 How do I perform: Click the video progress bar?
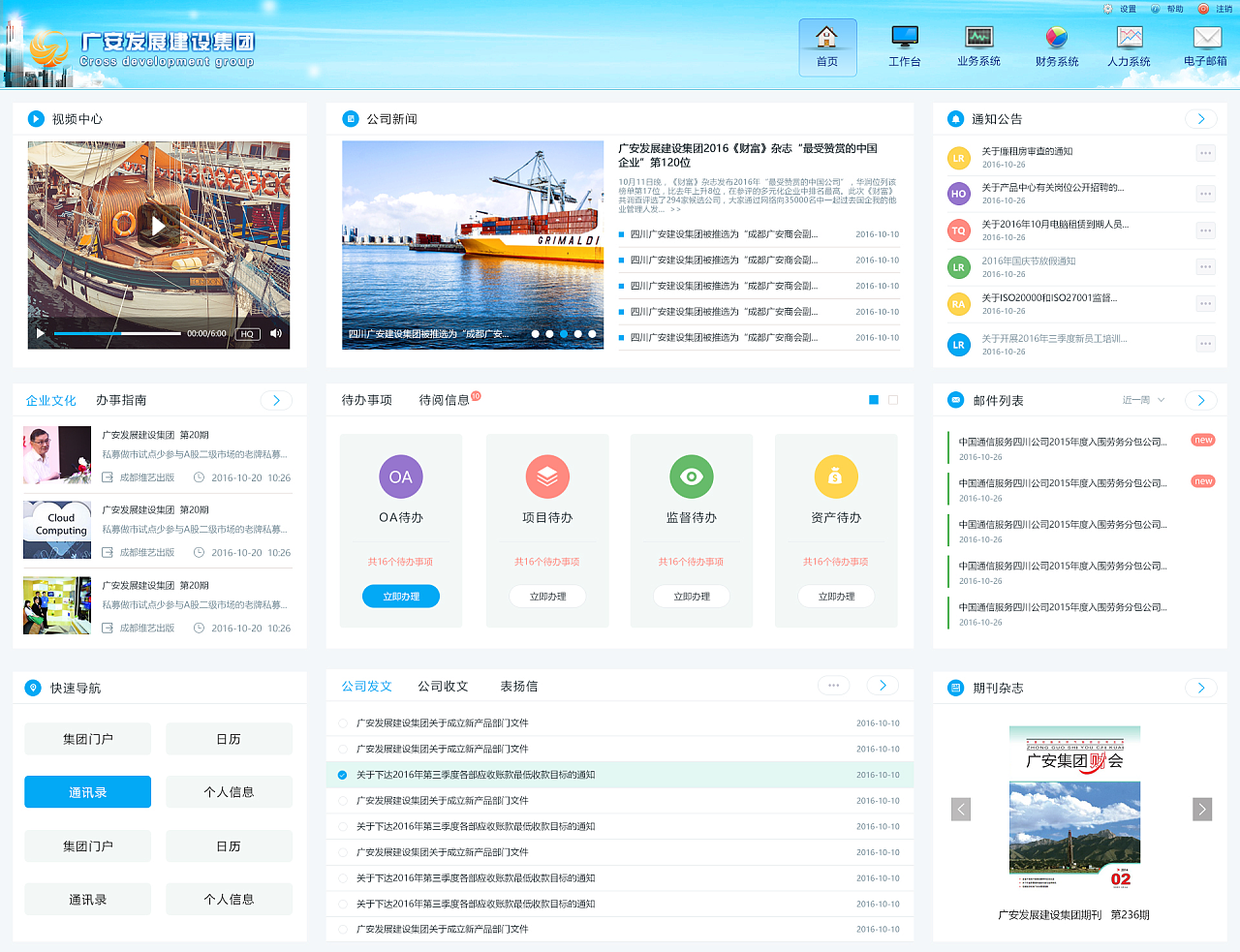116,333
